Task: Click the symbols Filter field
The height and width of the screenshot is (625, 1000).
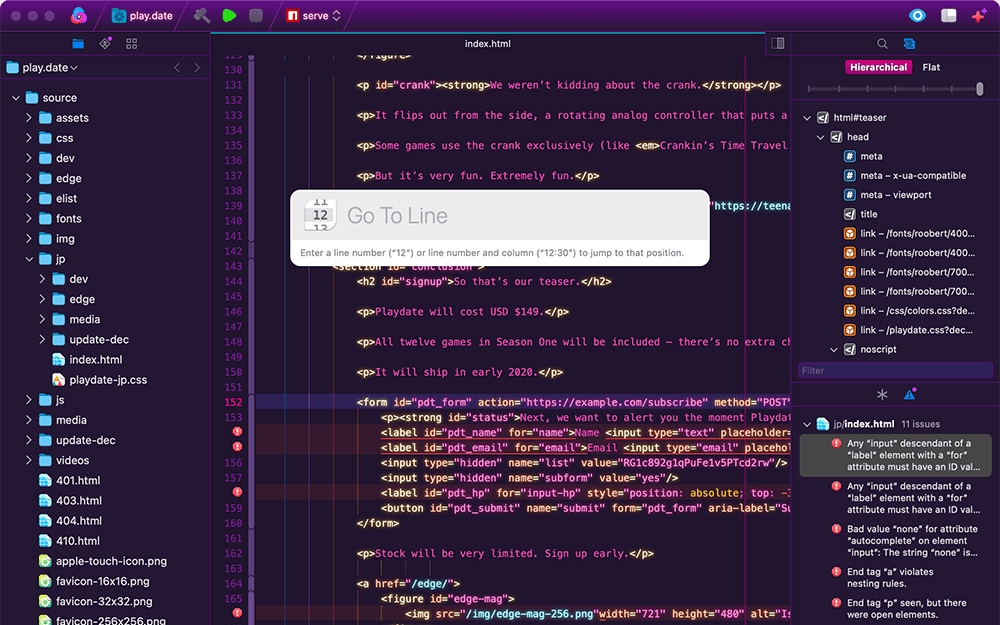Action: point(895,371)
